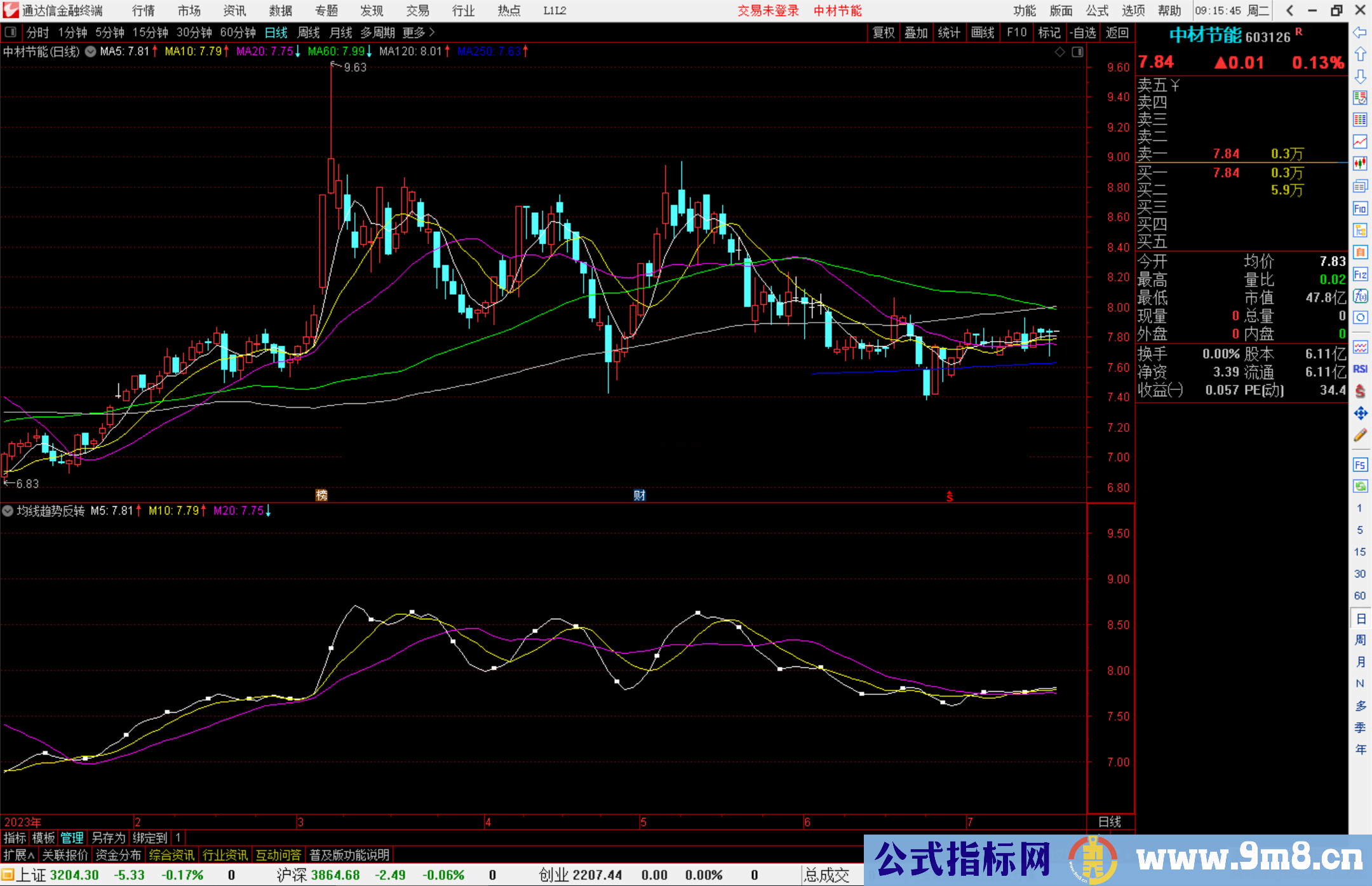Open the 交易 menu in the top menu bar

tap(417, 10)
